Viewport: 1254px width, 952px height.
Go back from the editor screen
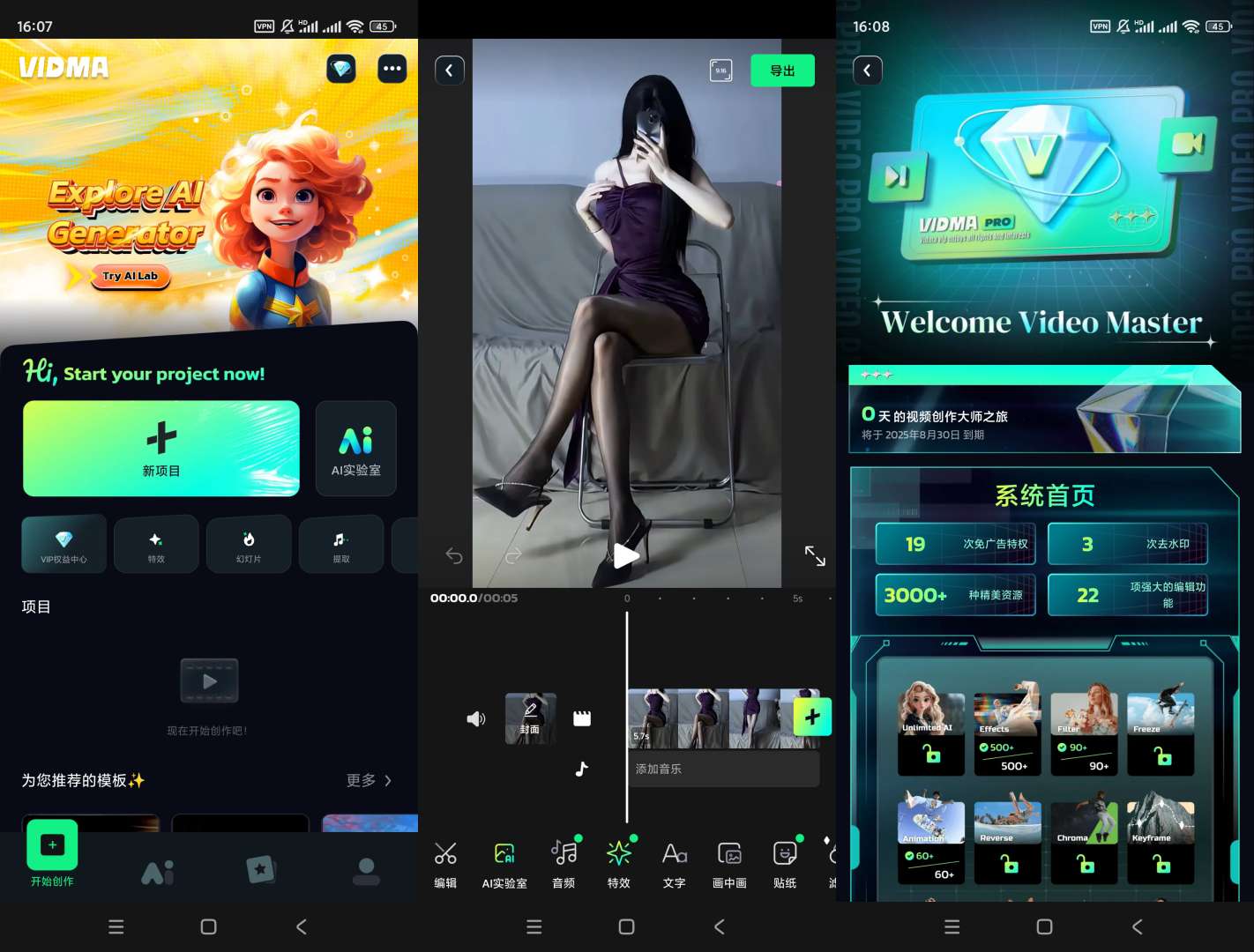[450, 71]
